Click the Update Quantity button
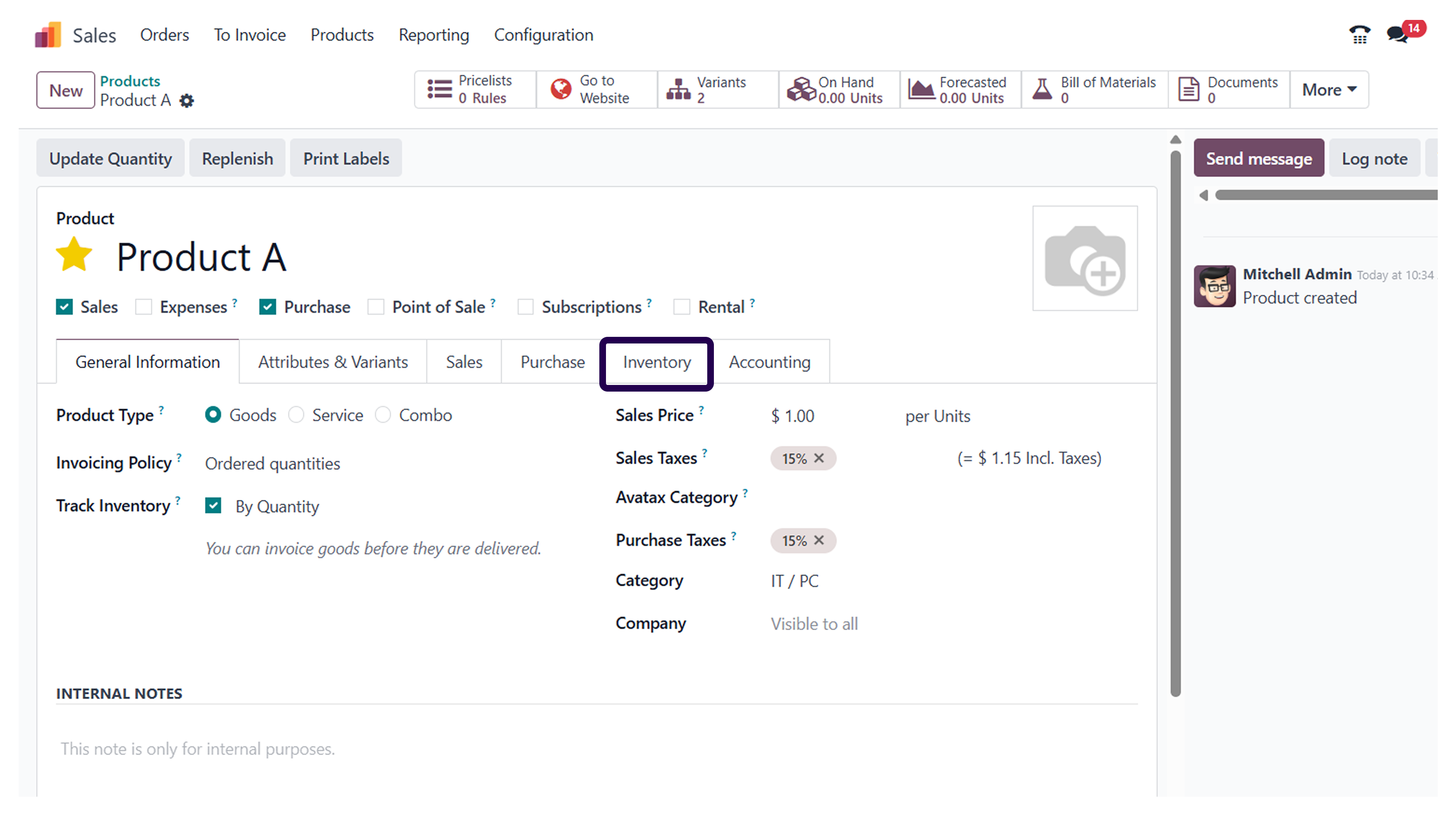Image resolution: width=1456 pixels, height=828 pixels. coord(110,158)
